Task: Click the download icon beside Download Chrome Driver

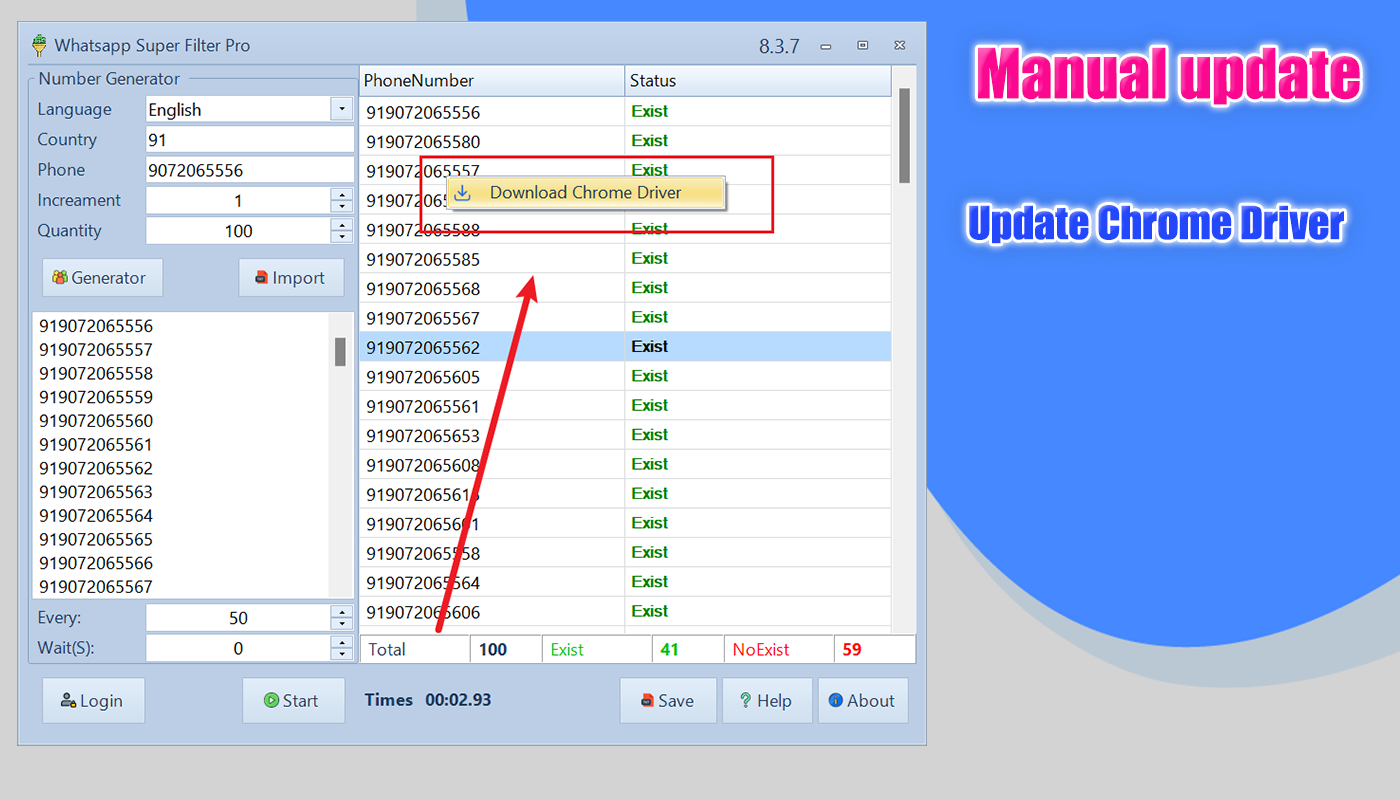Action: (x=461, y=192)
